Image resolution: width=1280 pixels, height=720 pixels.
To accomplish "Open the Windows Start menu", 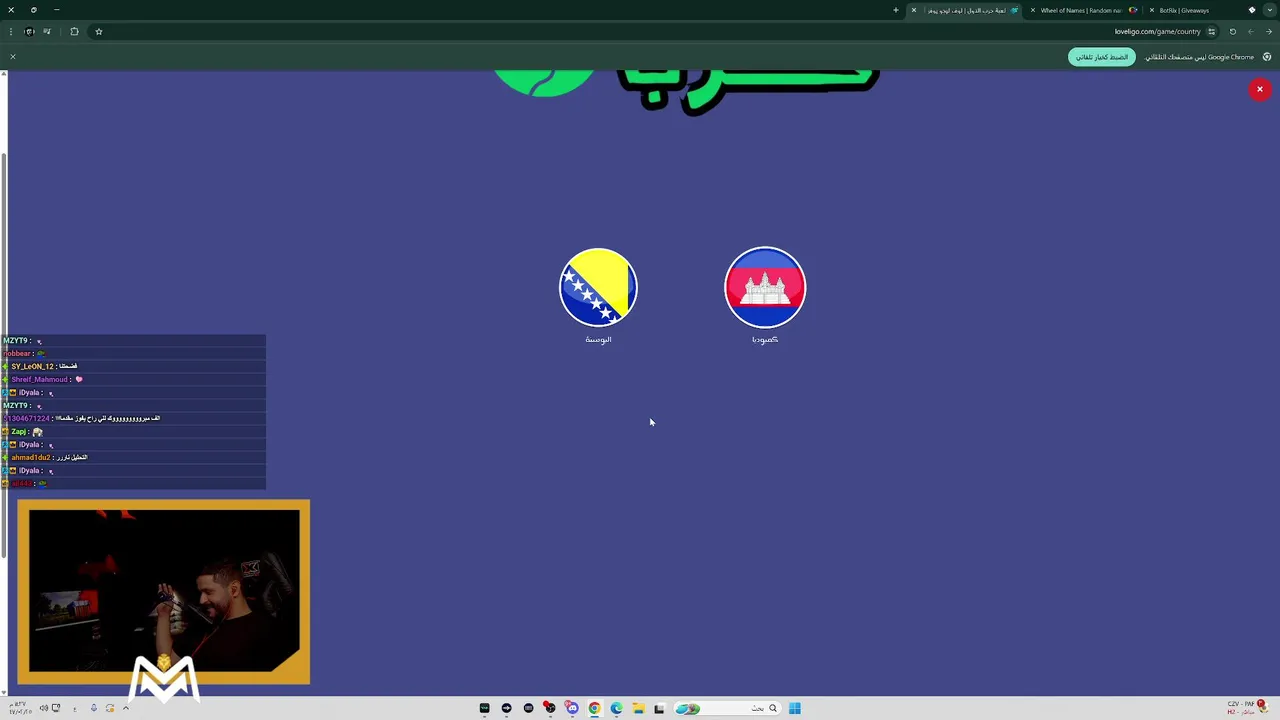I will pyautogui.click(x=794, y=708).
